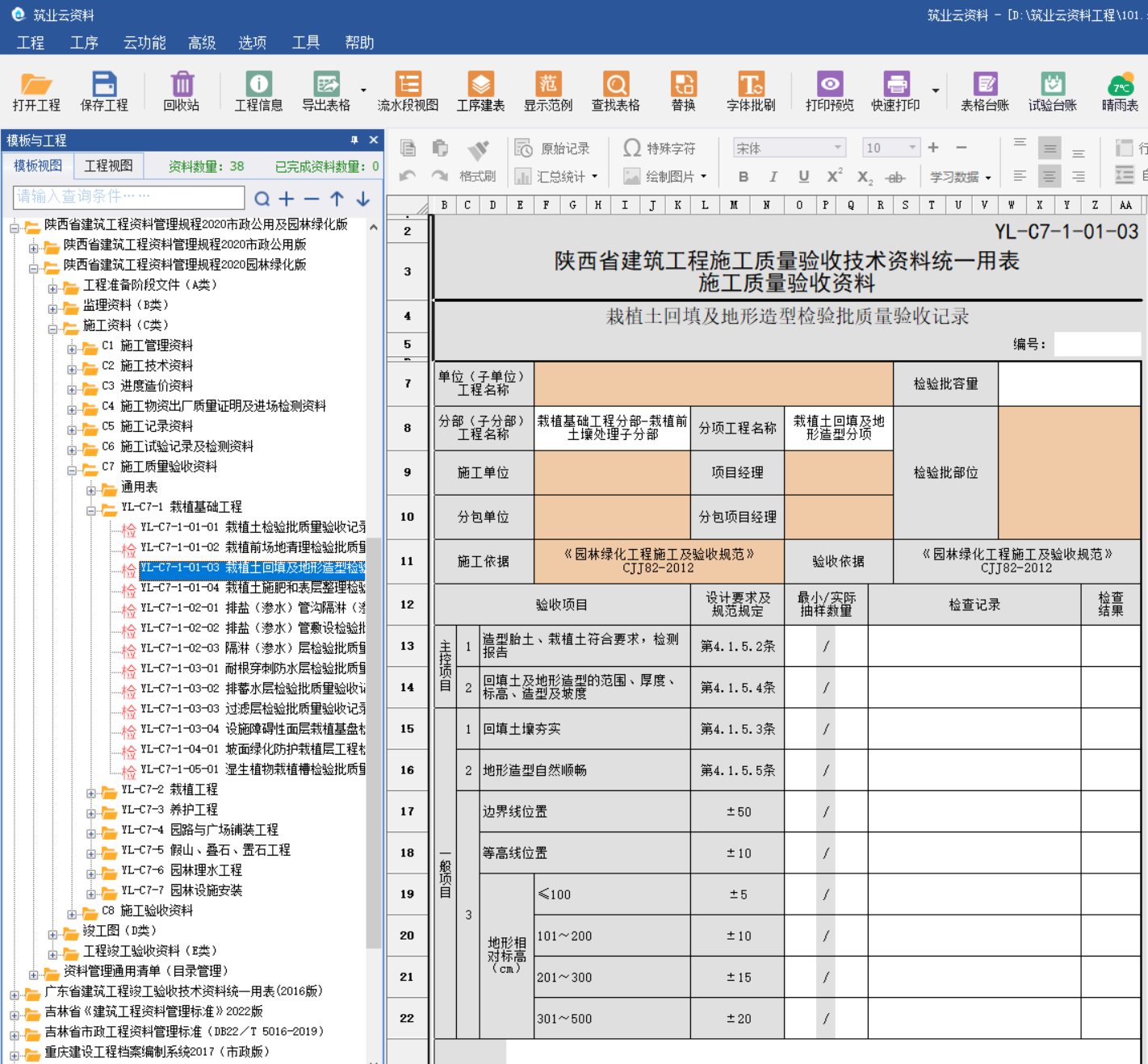Screen dimensions: 1148x1064
Task: Toggle subscript X₂ formatting
Action: click(x=865, y=178)
